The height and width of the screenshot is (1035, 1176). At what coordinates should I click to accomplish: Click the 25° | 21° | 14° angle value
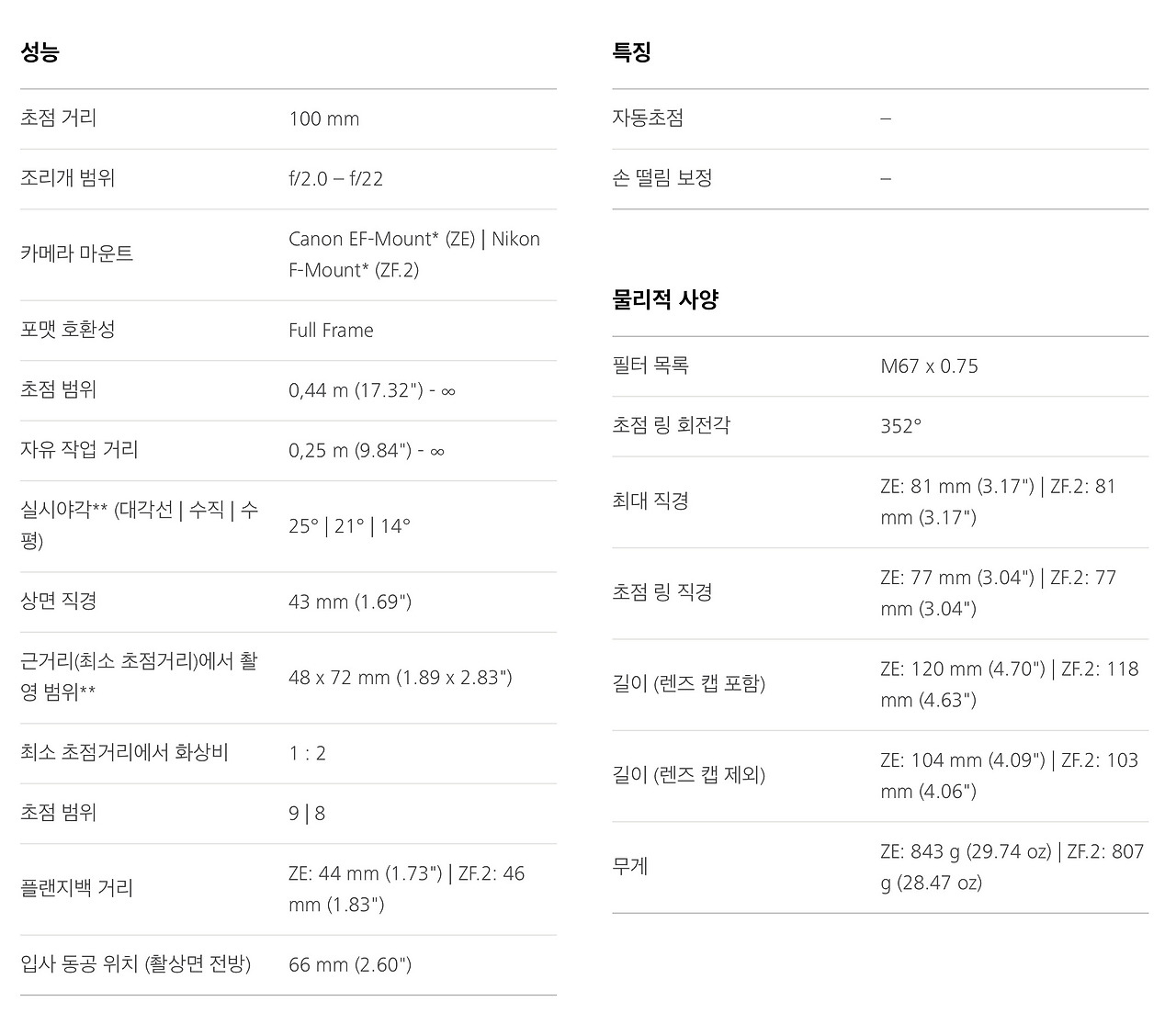[349, 526]
